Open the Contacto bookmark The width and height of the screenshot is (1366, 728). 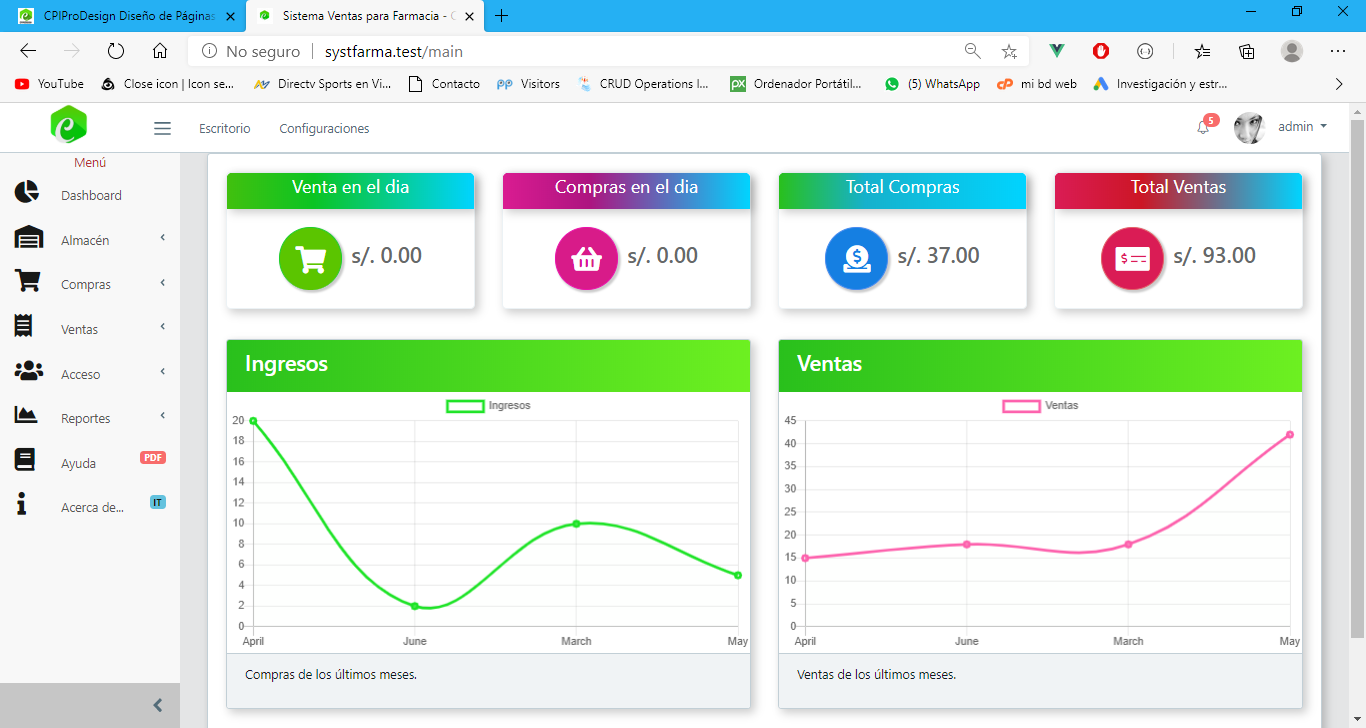tap(445, 84)
